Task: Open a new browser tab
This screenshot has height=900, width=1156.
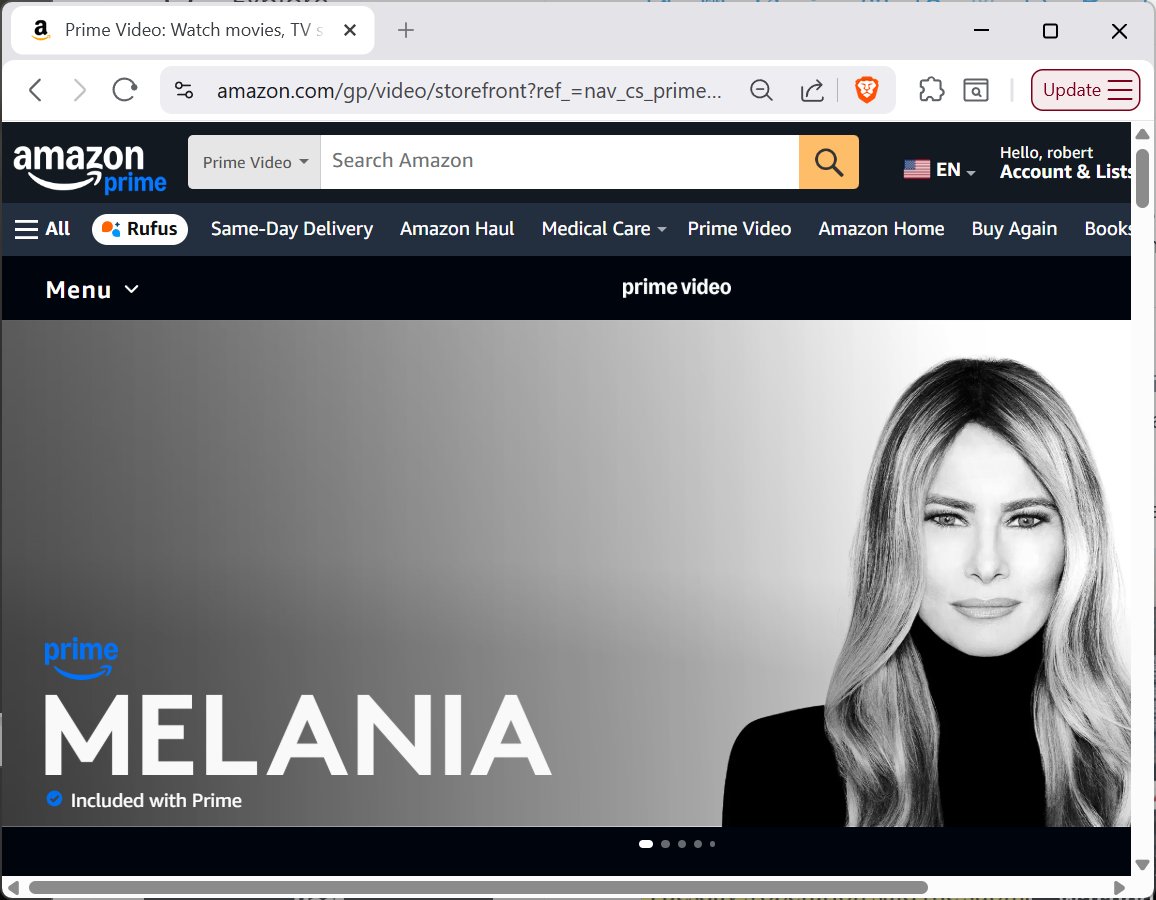Action: [405, 30]
